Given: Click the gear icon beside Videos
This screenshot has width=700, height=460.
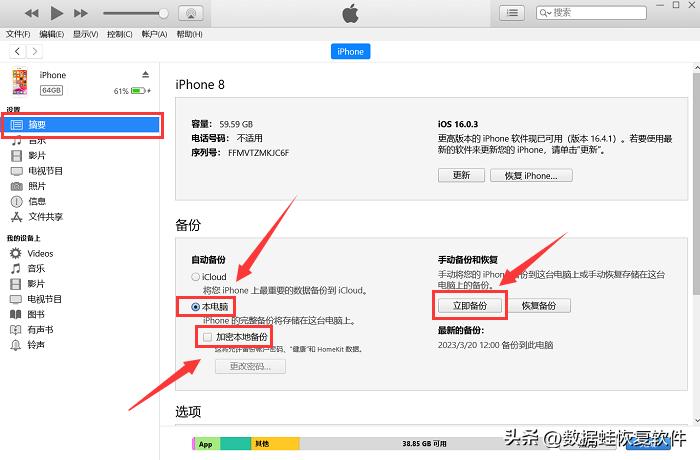Looking at the screenshot, I should tap(16, 253).
